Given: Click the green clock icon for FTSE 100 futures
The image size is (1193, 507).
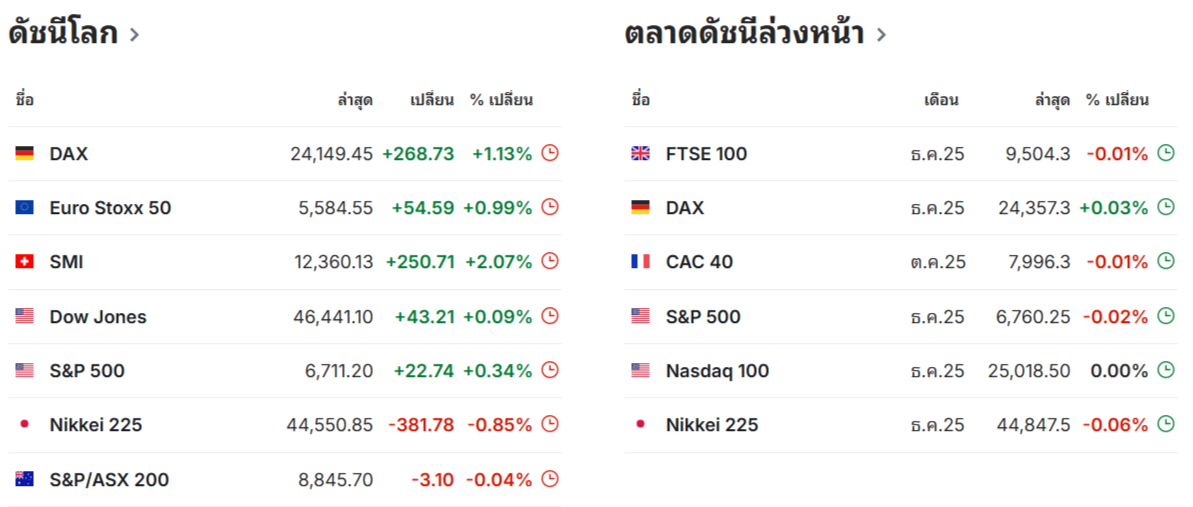Looking at the screenshot, I should tap(1166, 153).
